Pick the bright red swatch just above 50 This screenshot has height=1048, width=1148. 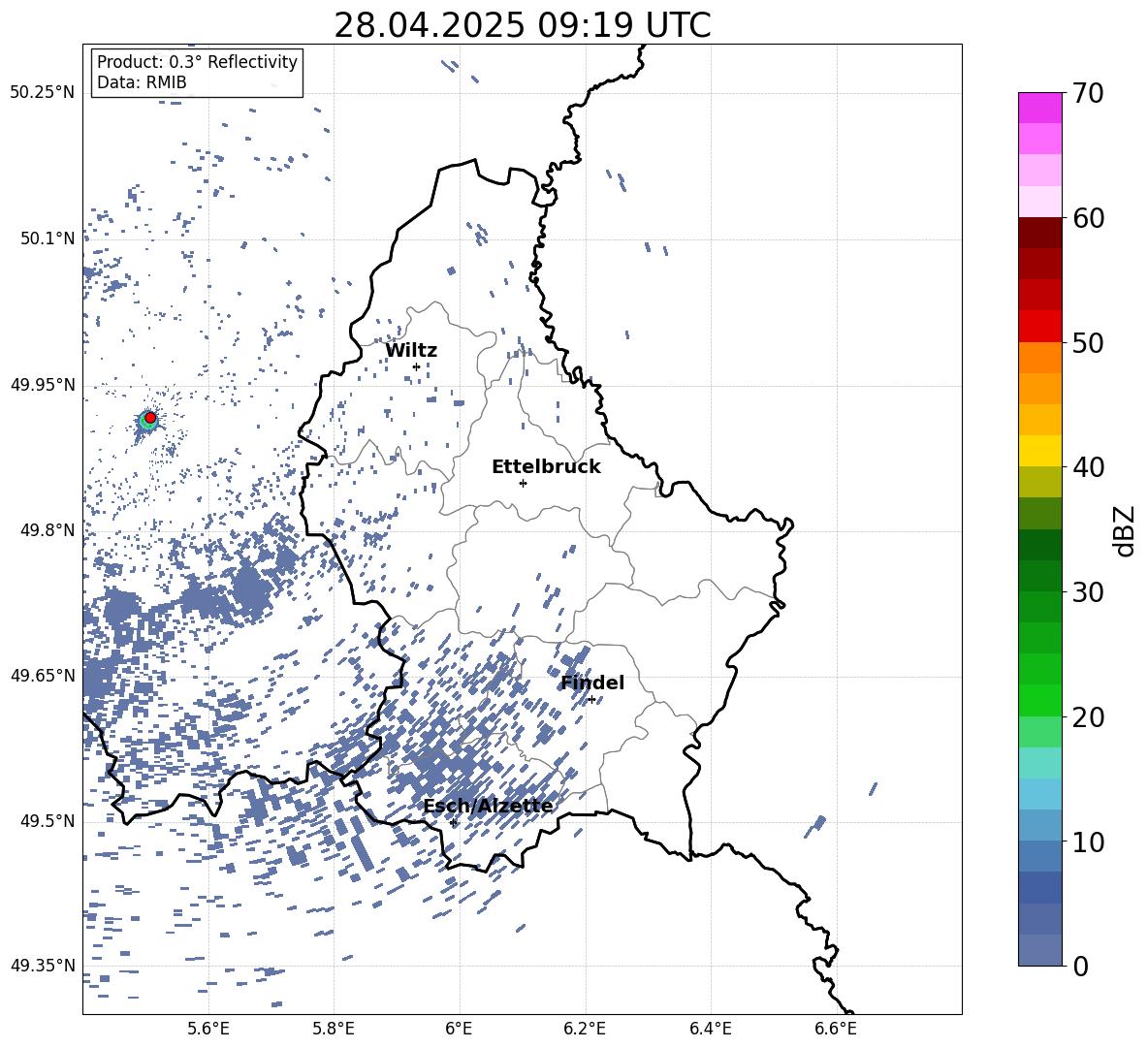(1039, 327)
